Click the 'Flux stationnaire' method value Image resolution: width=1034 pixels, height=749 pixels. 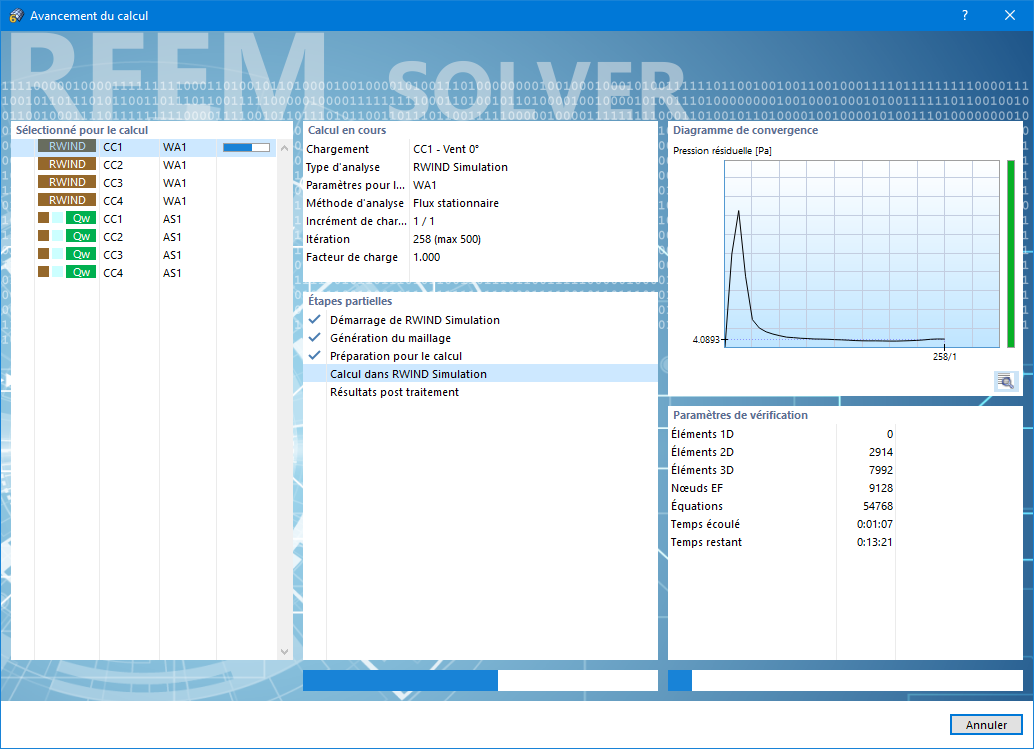pos(456,203)
